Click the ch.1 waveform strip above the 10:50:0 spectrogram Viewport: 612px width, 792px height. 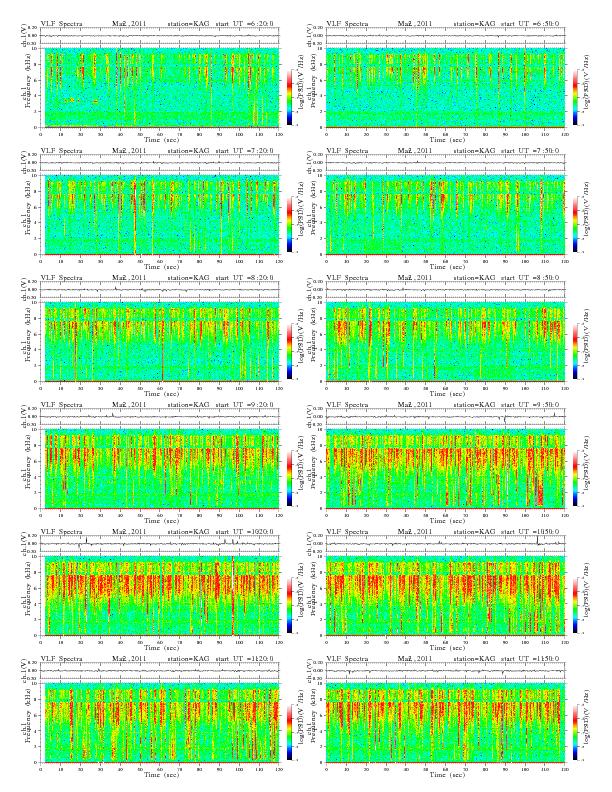click(445, 544)
